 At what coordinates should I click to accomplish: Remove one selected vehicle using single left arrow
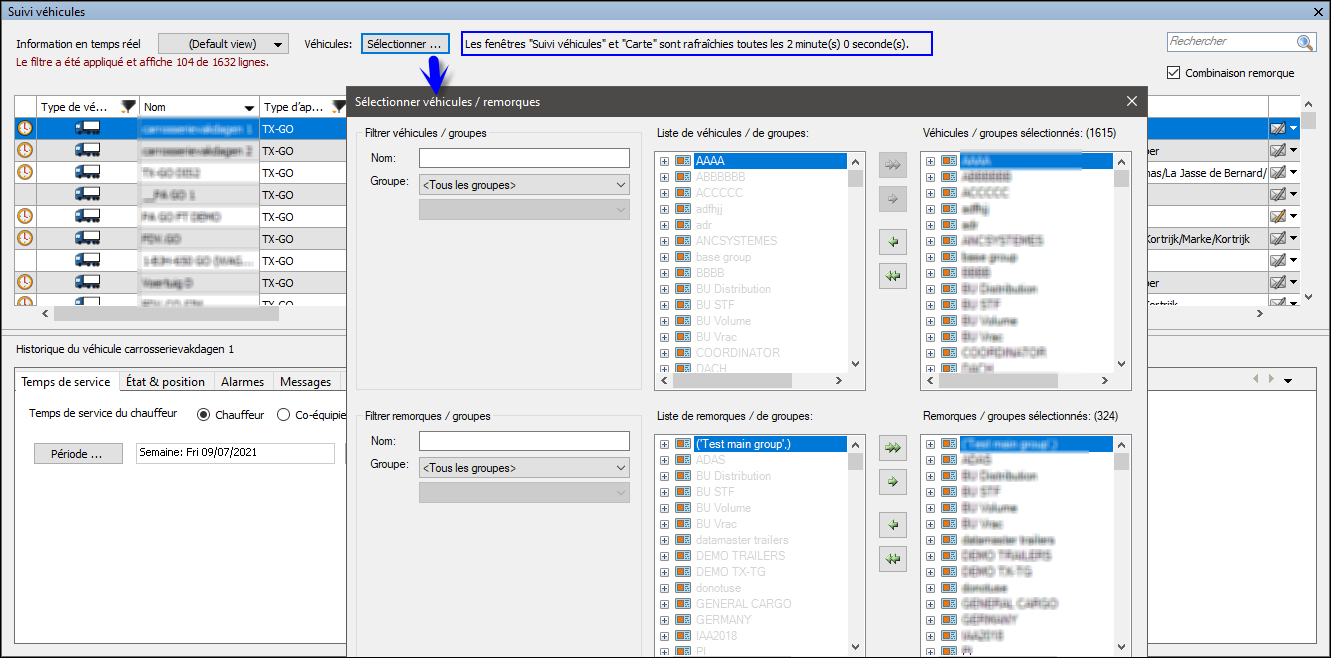[892, 241]
